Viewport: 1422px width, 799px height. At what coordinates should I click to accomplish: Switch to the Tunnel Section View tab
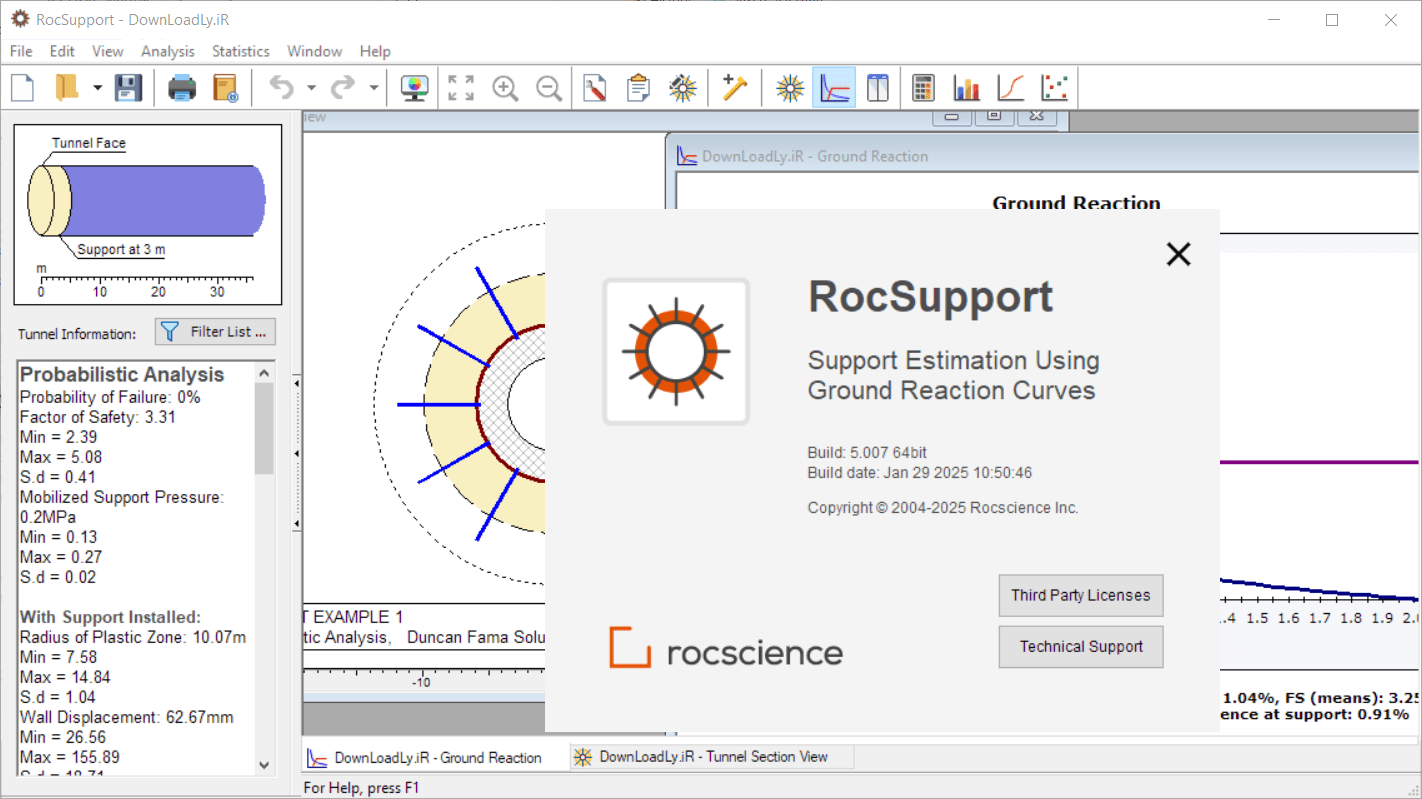click(711, 756)
